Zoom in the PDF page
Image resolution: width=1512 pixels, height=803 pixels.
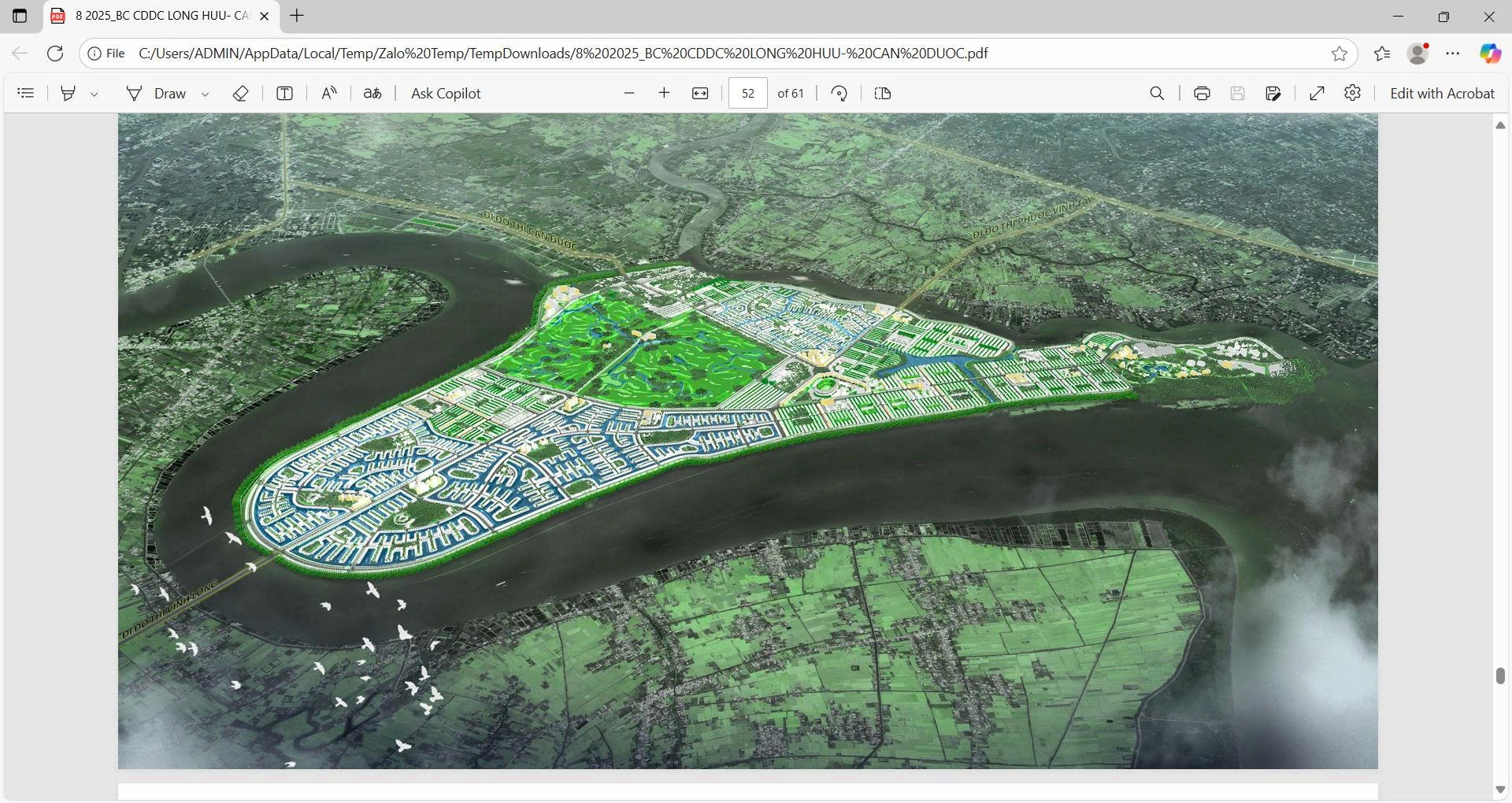click(665, 94)
